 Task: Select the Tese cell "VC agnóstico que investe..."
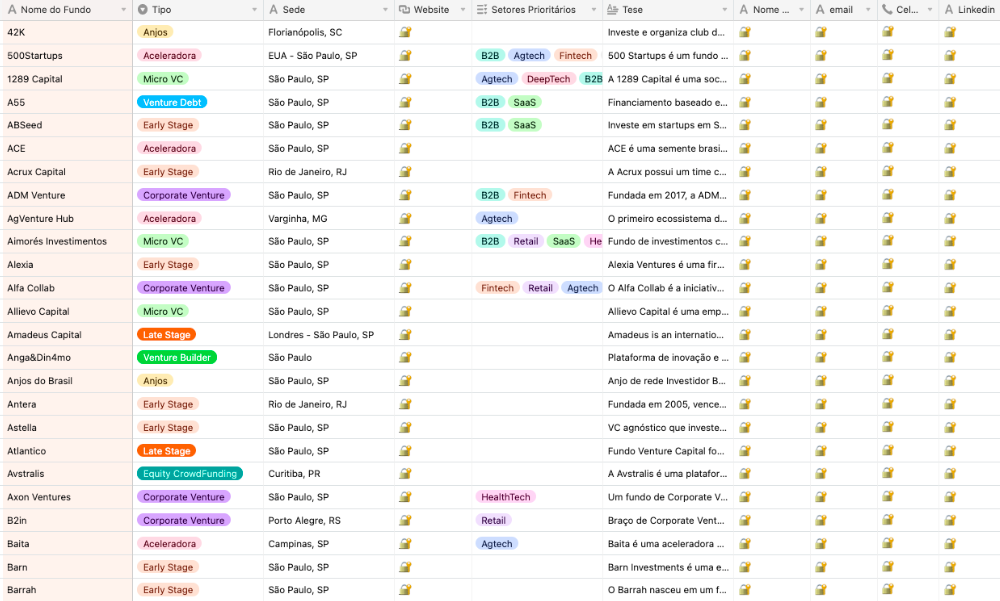(668, 427)
